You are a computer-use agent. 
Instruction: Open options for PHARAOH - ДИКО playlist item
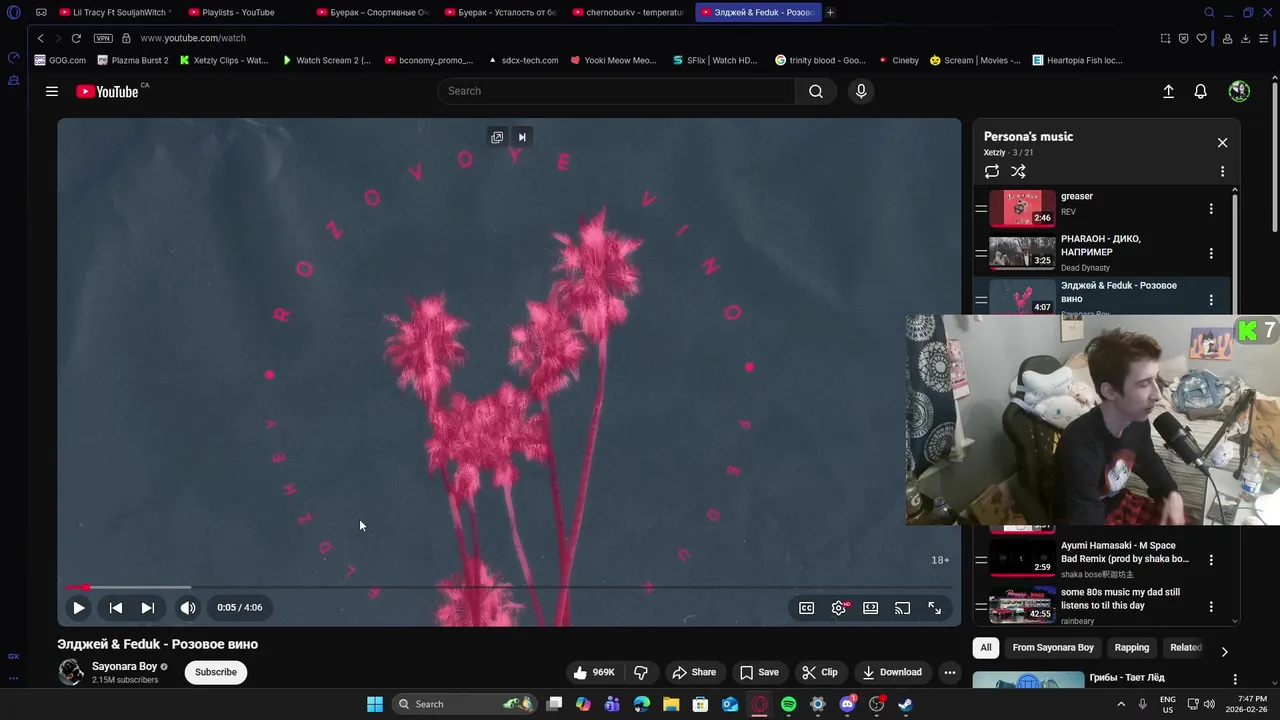pos(1211,253)
